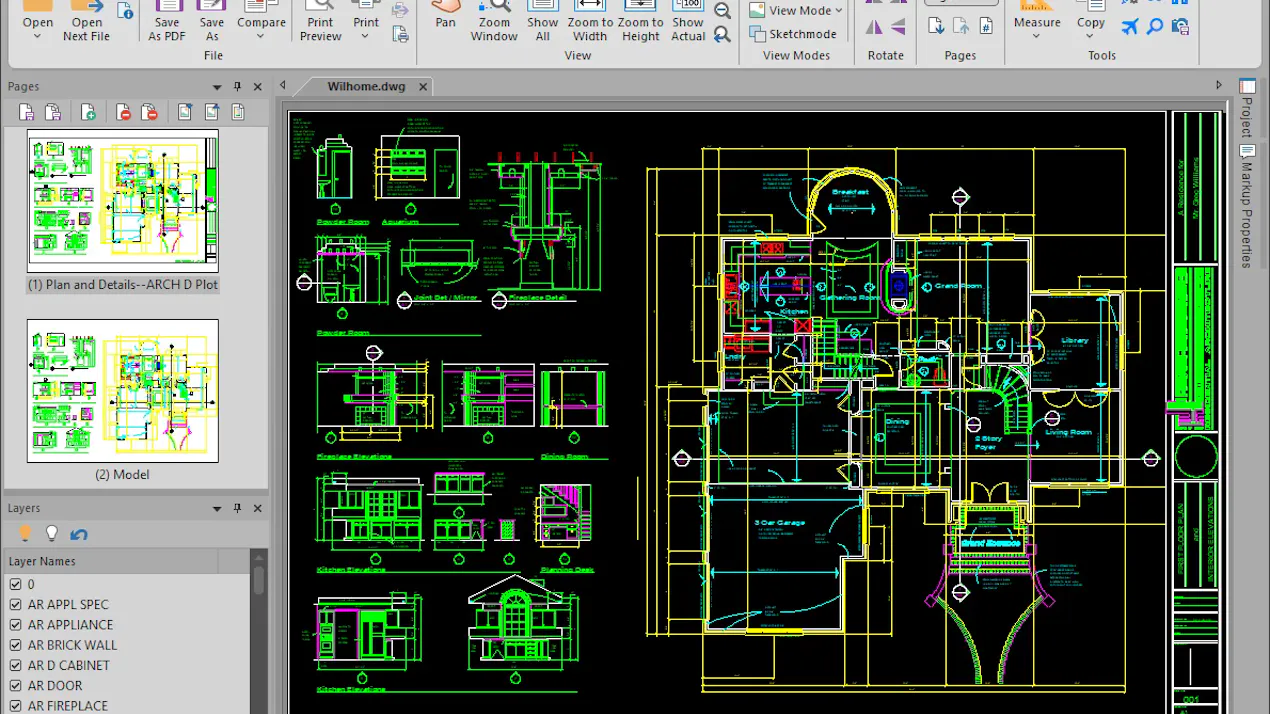Viewport: 1270px width, 714px height.
Task: Click the batch print icon above the printer icon
Action: click(400, 11)
